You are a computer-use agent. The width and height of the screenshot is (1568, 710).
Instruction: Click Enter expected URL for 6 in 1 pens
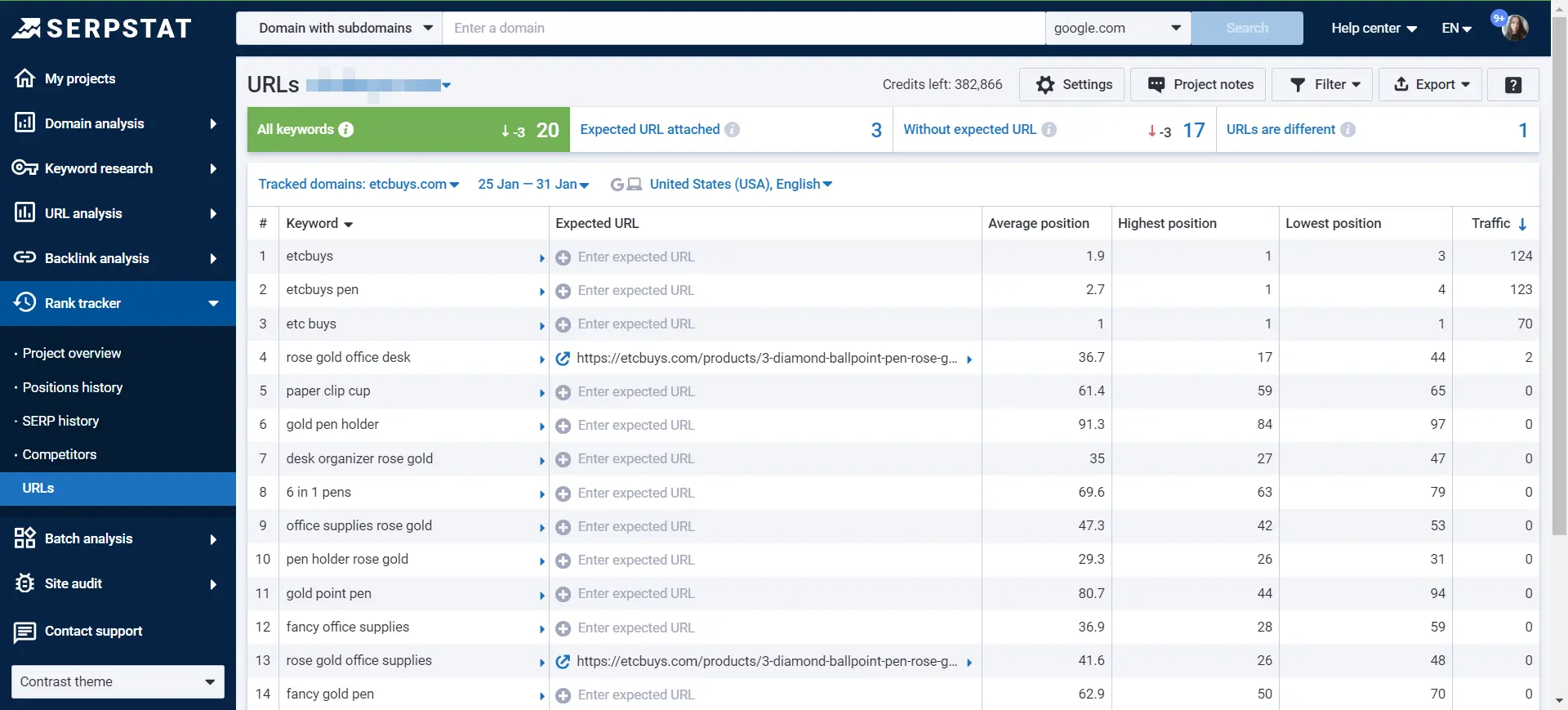coord(636,493)
